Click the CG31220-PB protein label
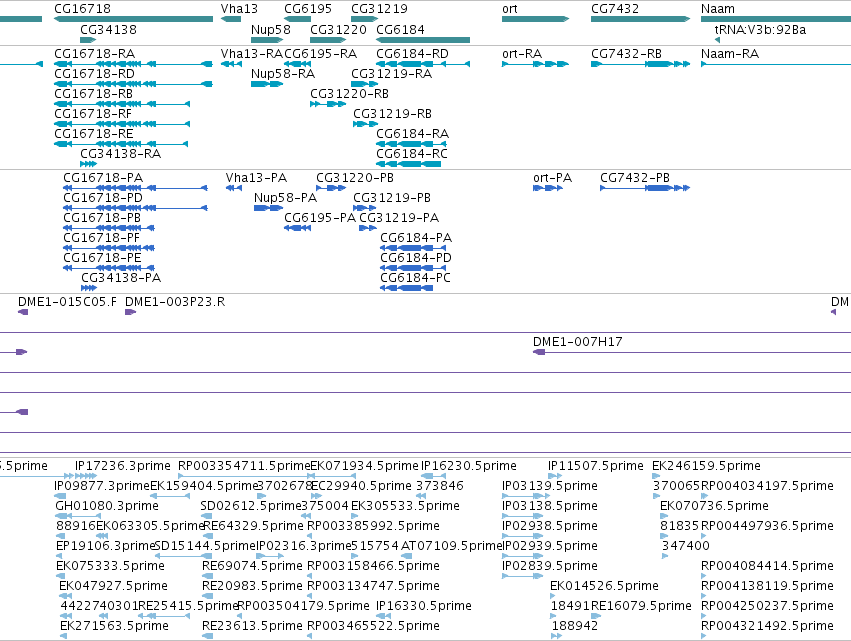The image size is (851, 641). (x=355, y=177)
